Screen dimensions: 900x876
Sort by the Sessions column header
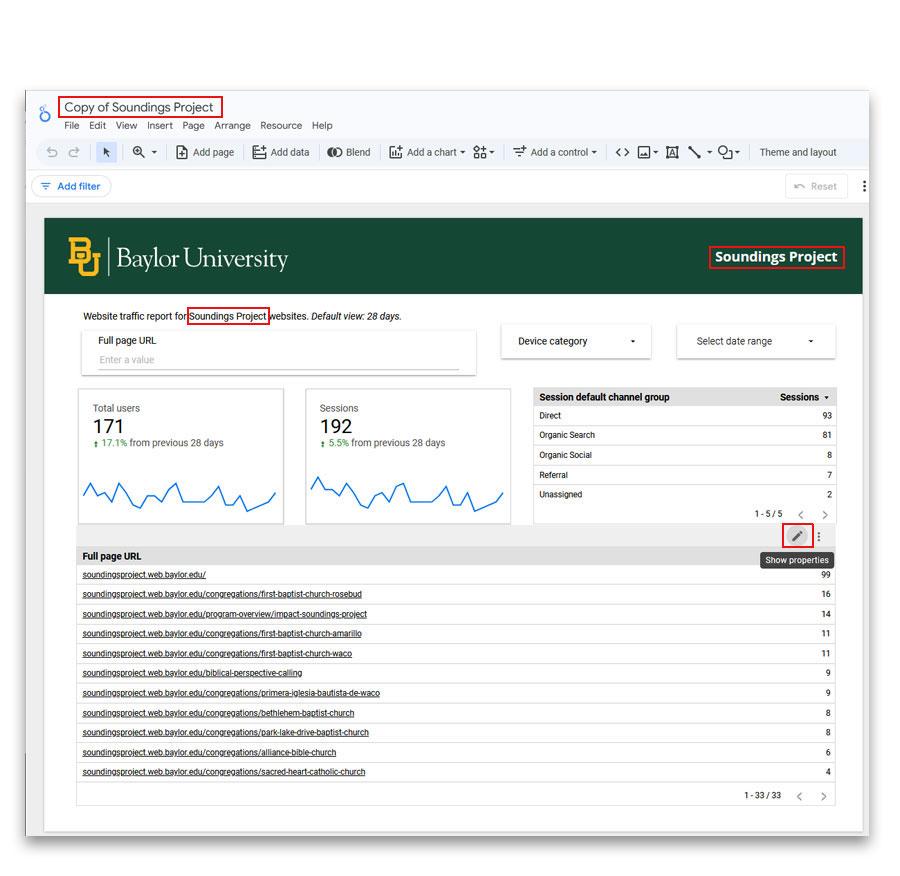tap(804, 397)
